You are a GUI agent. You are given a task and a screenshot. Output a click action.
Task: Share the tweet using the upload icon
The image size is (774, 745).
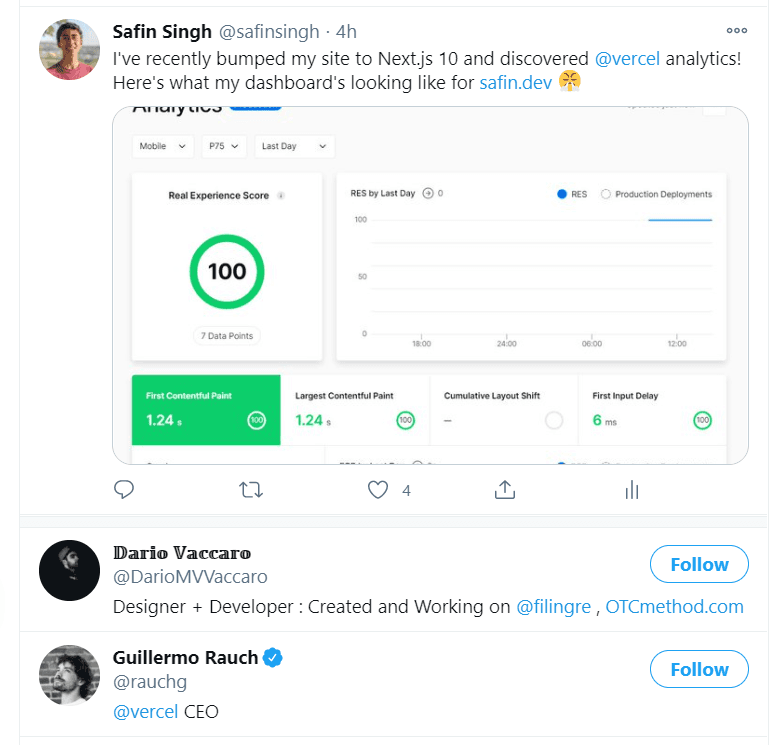coord(504,489)
